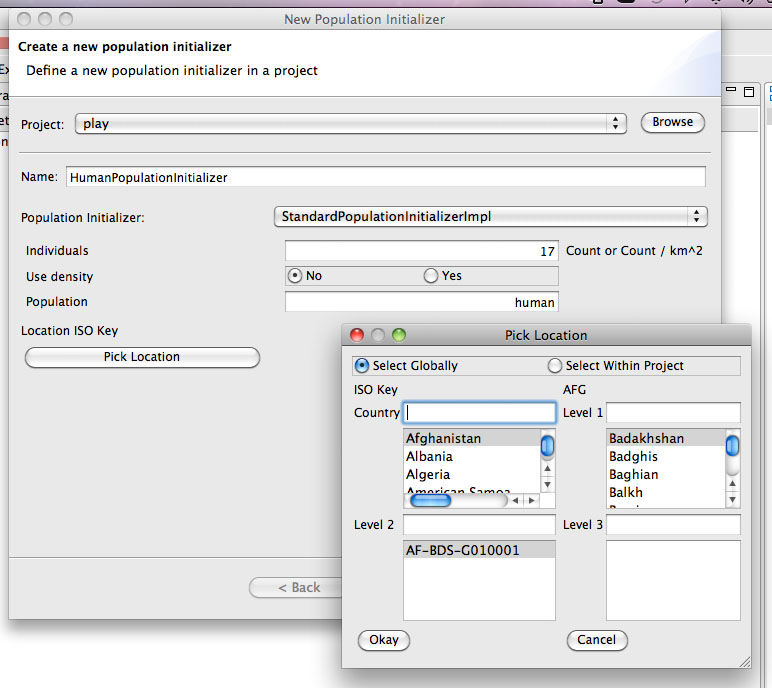The width and height of the screenshot is (772, 688).
Task: Select Afghanistan in the country list
Action: (472, 438)
